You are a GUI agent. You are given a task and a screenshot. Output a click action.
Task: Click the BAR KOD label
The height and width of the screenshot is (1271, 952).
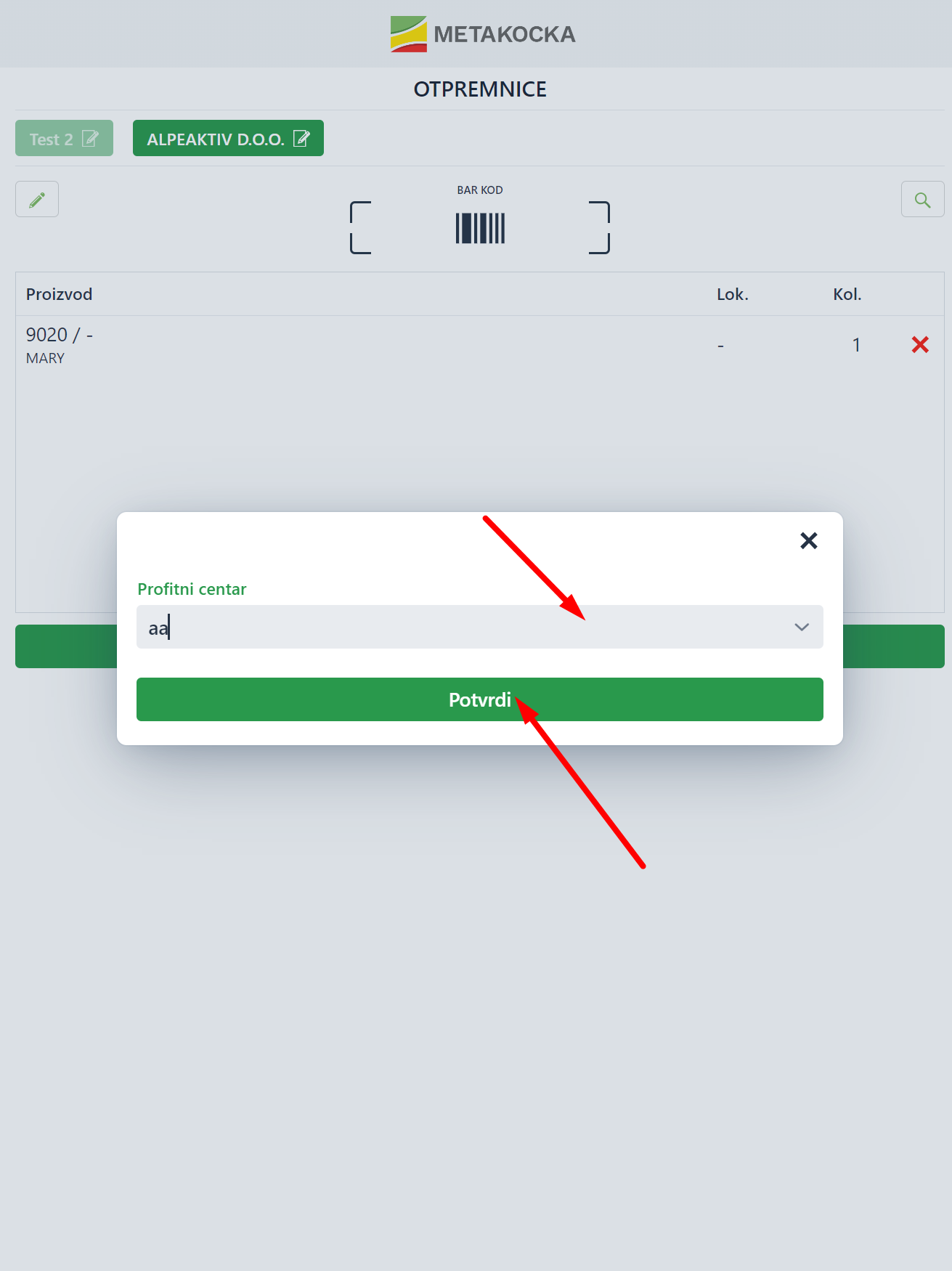pos(479,190)
